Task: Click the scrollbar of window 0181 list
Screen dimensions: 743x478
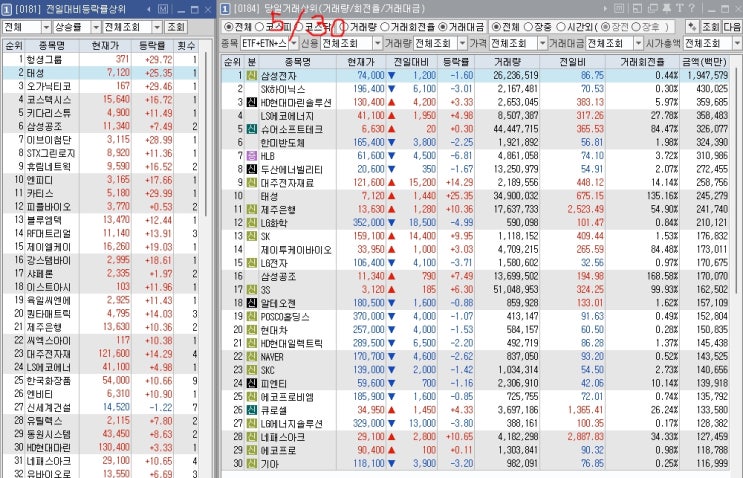Action: 206,133
